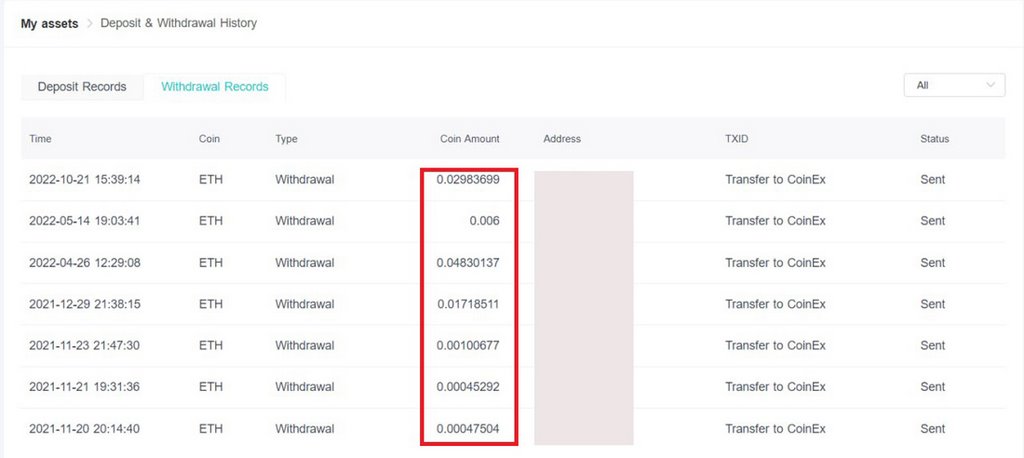The height and width of the screenshot is (458, 1024).
Task: Open the All filter dropdown
Action: pos(953,85)
